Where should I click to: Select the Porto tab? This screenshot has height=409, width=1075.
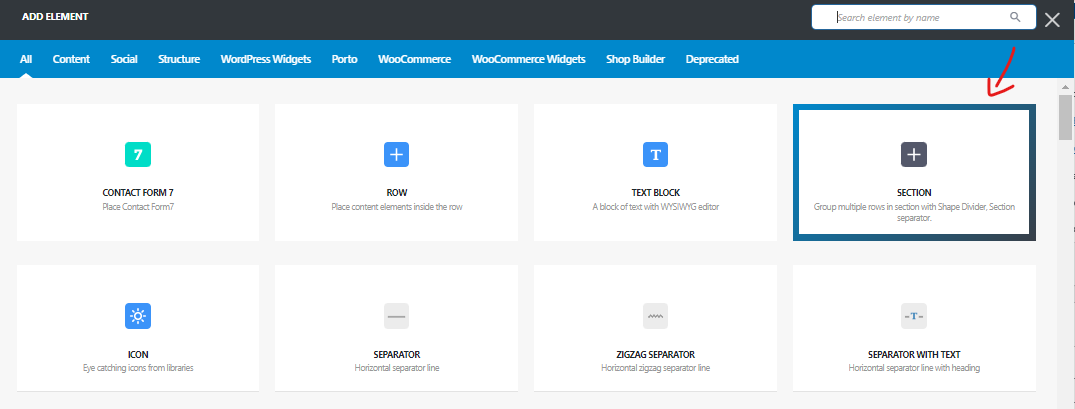click(344, 59)
